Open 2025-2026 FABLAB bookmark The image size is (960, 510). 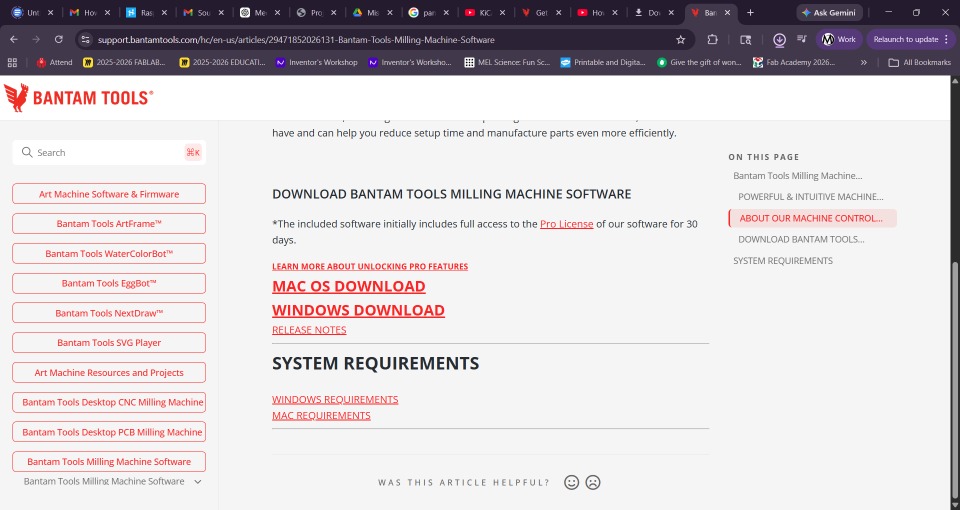pyautogui.click(x=124, y=62)
